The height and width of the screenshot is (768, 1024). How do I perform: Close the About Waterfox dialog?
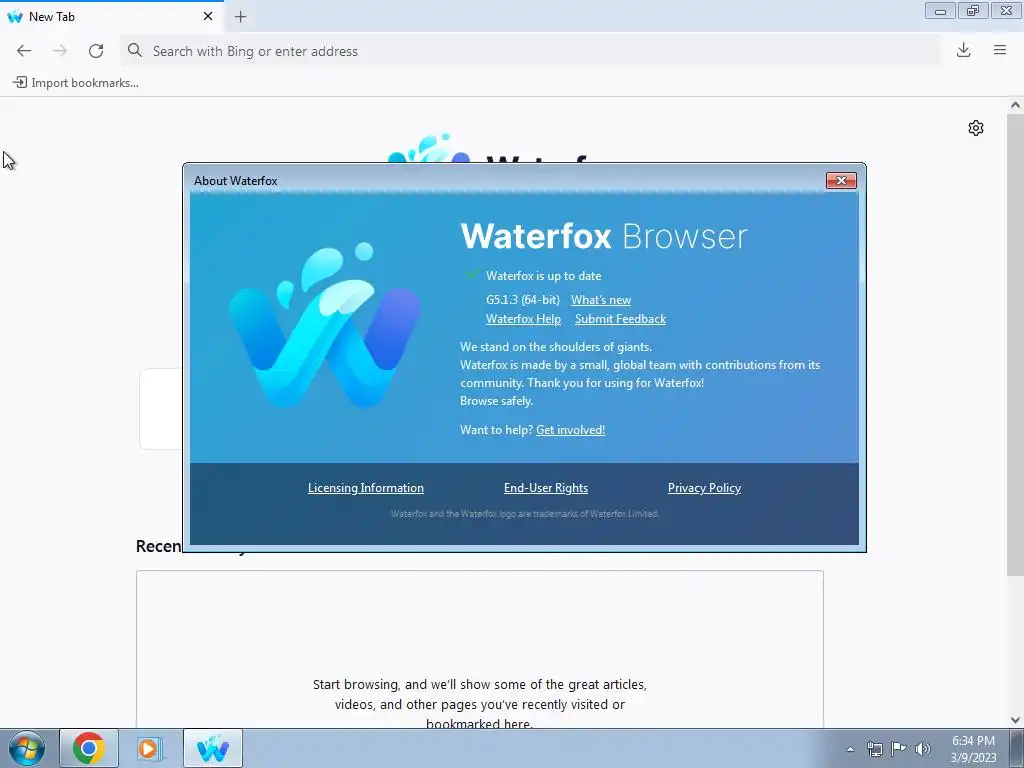tap(841, 181)
